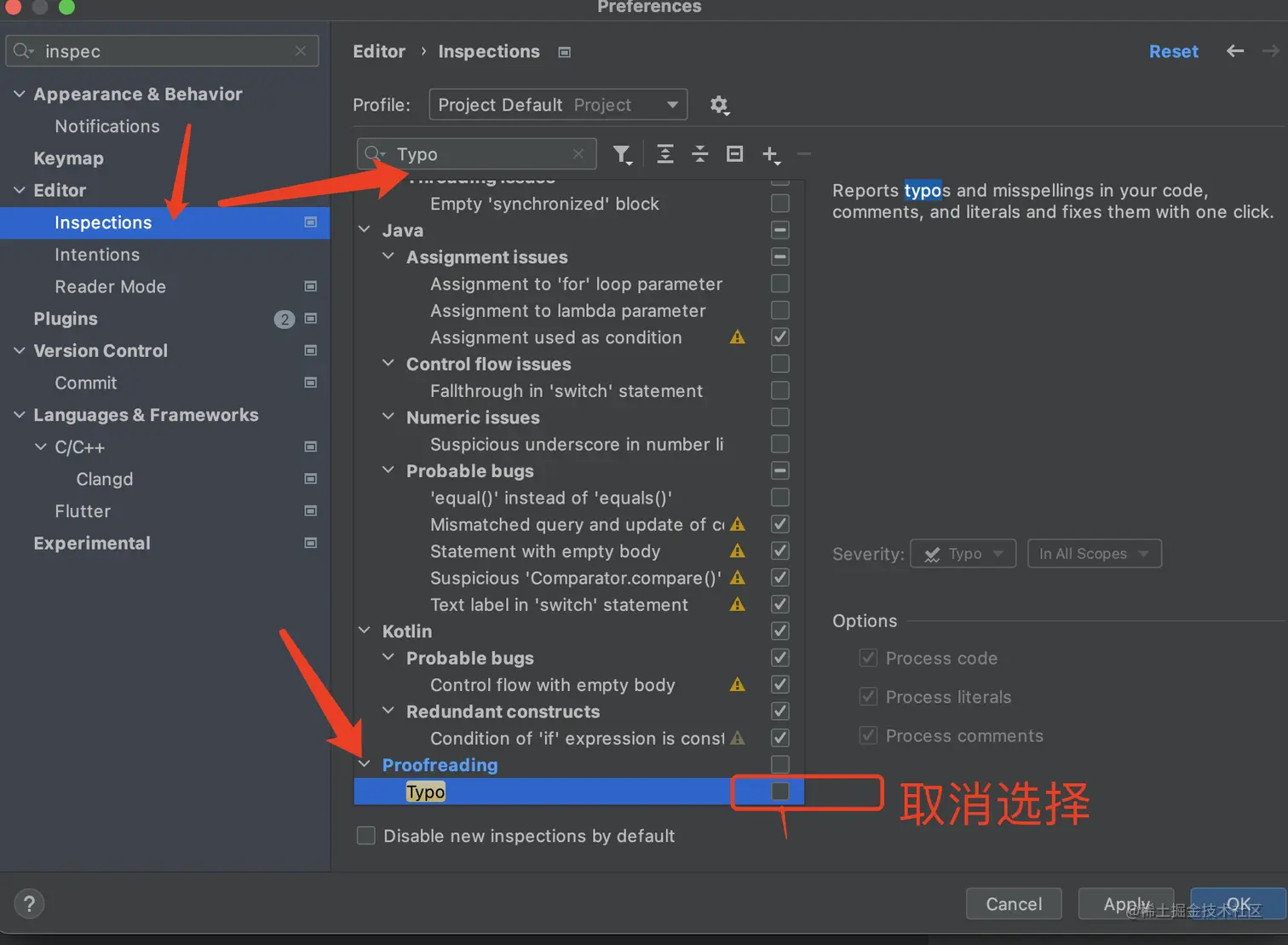Open Reader Mode settings page

(x=110, y=287)
